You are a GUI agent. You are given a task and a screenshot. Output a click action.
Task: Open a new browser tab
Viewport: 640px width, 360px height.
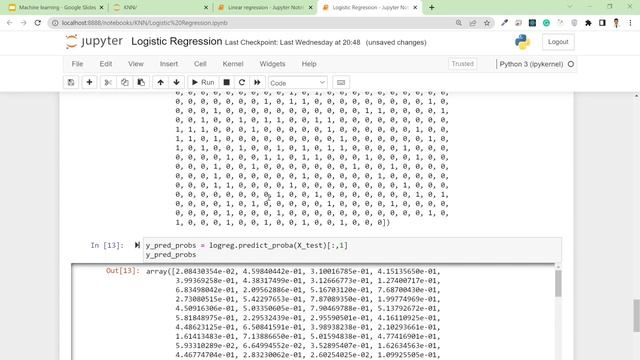point(431,7)
